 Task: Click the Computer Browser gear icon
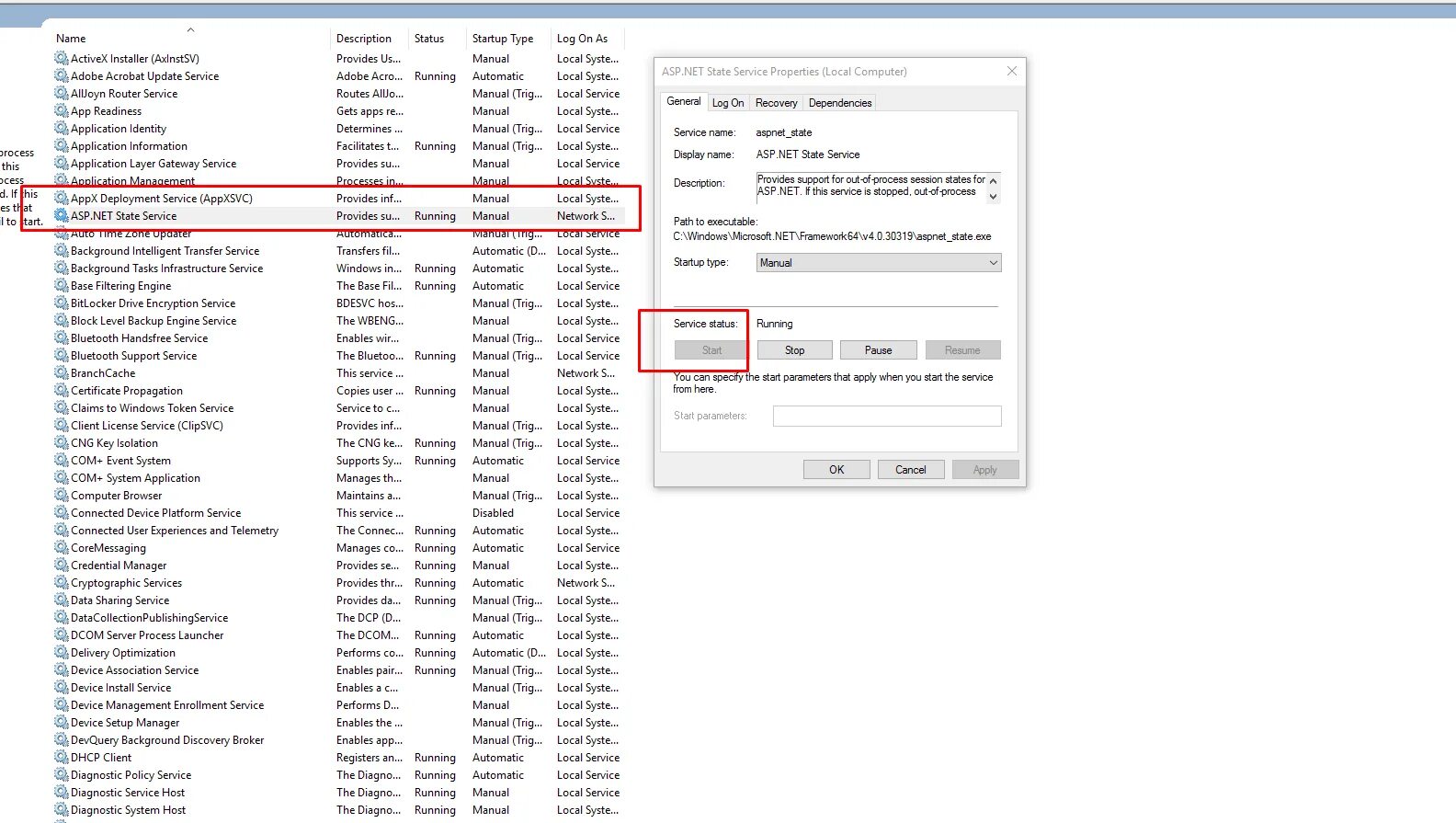[x=62, y=495]
